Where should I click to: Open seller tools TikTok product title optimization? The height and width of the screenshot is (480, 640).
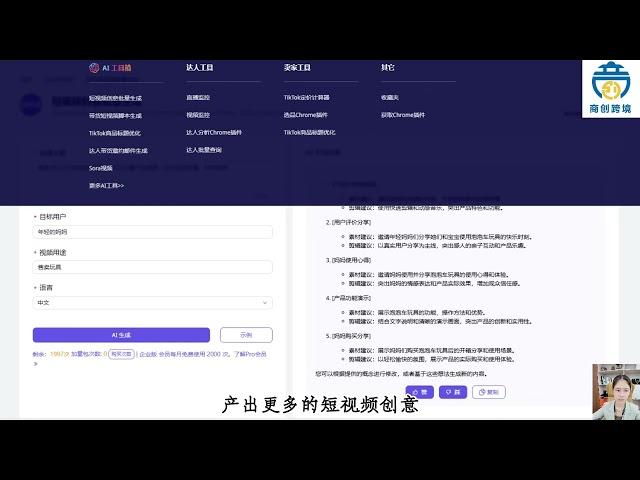tap(309, 133)
